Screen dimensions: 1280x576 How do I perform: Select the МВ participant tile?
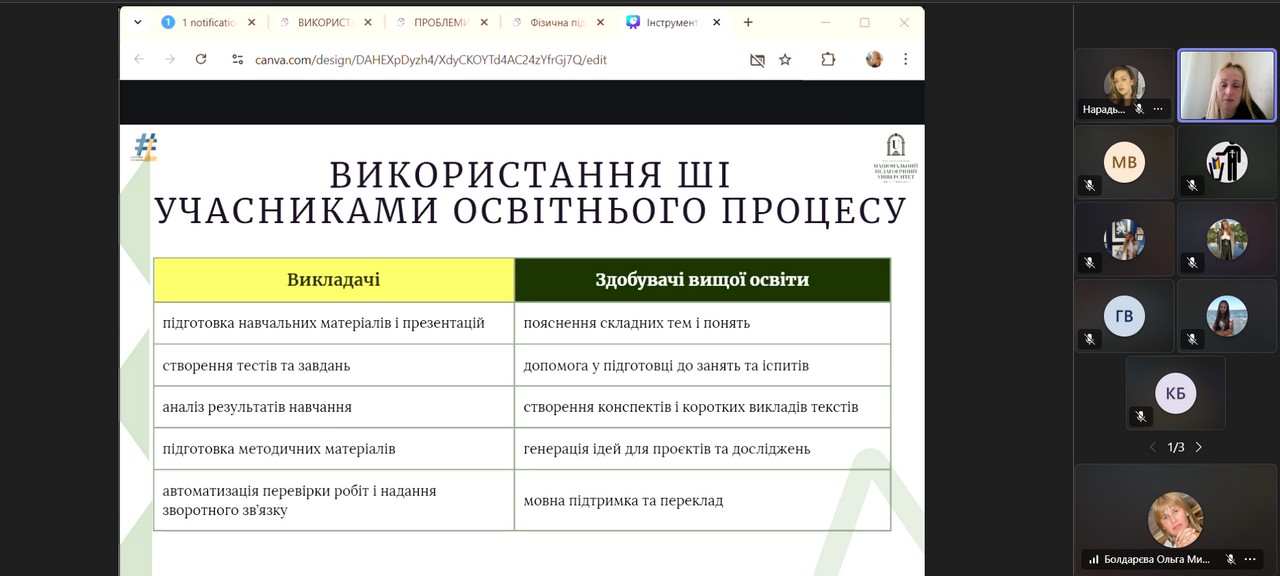(1124, 162)
